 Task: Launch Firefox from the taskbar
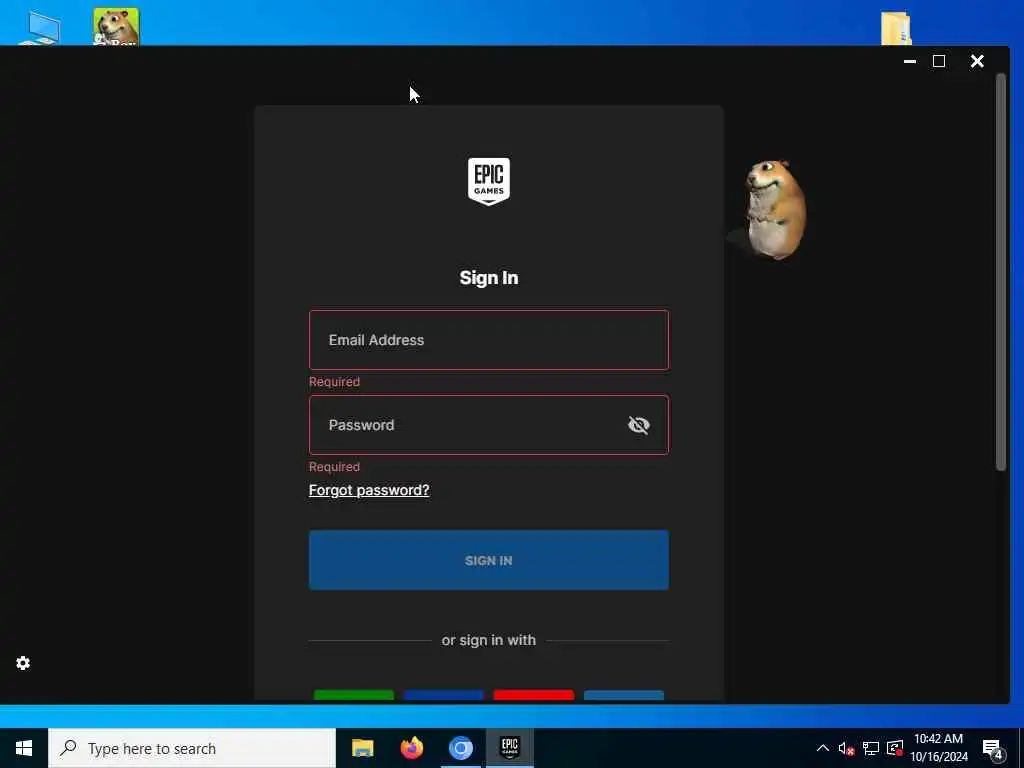click(411, 748)
